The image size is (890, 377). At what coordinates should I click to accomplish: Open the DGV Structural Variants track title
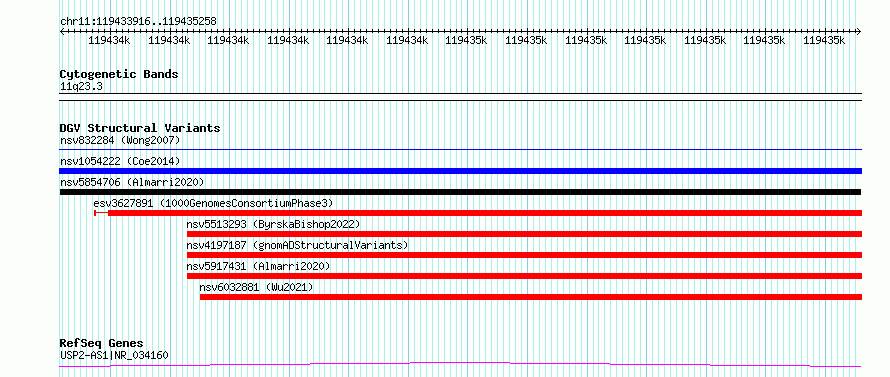tap(140, 128)
